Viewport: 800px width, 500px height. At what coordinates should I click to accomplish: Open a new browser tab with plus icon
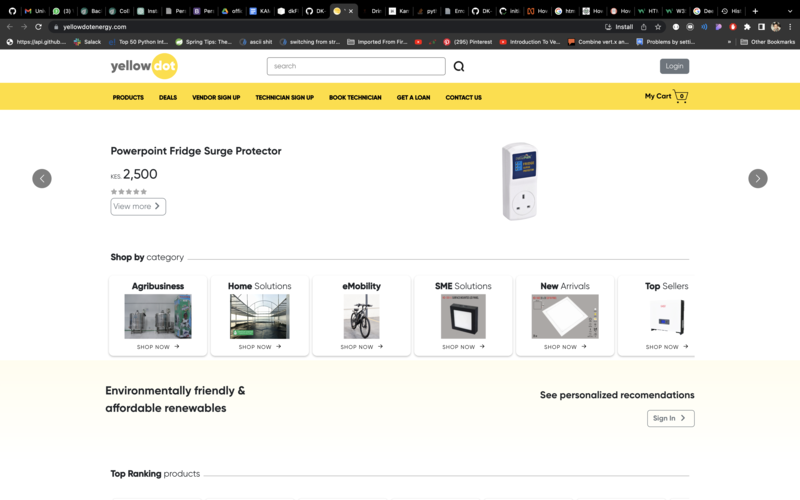[x=755, y=10]
